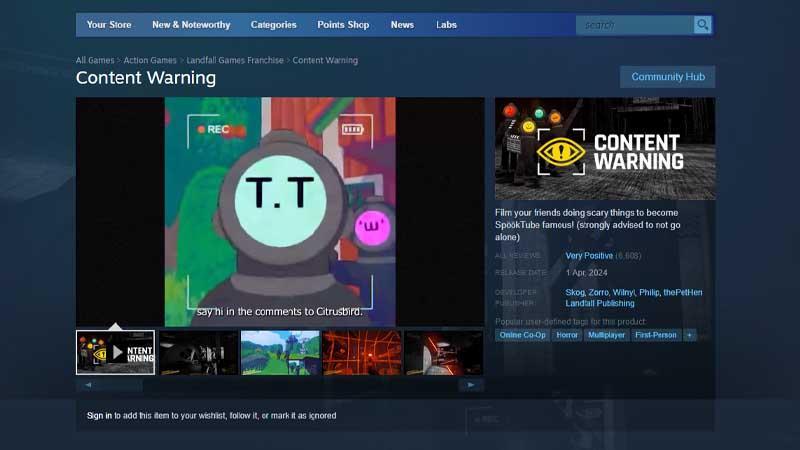Open the Action Games breadcrumb
Viewport: 800px width, 450px height.
tap(150, 60)
